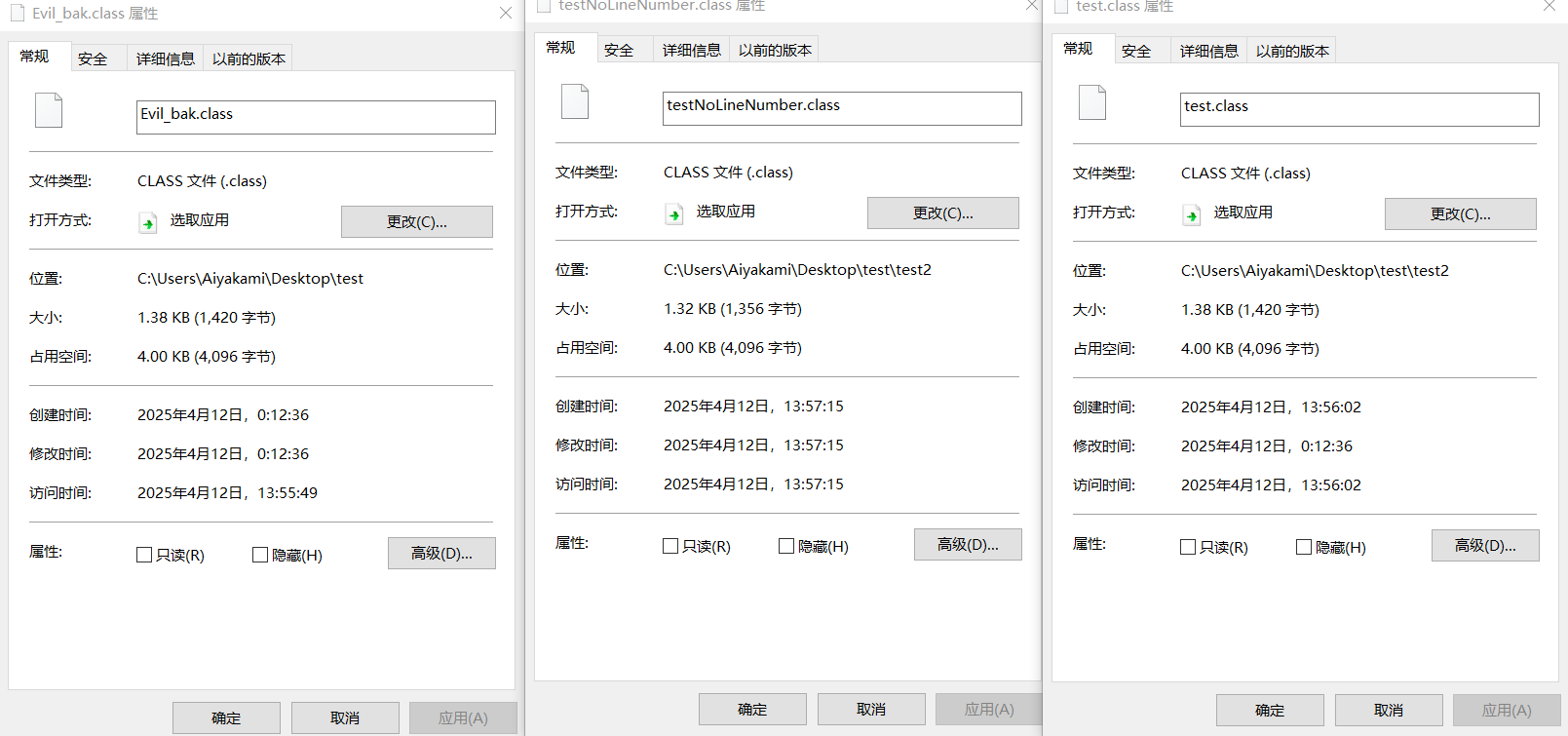Image resolution: width=1568 pixels, height=736 pixels.
Task: Click 应用(A) in testNoLineNumber.class window
Action: (x=989, y=709)
